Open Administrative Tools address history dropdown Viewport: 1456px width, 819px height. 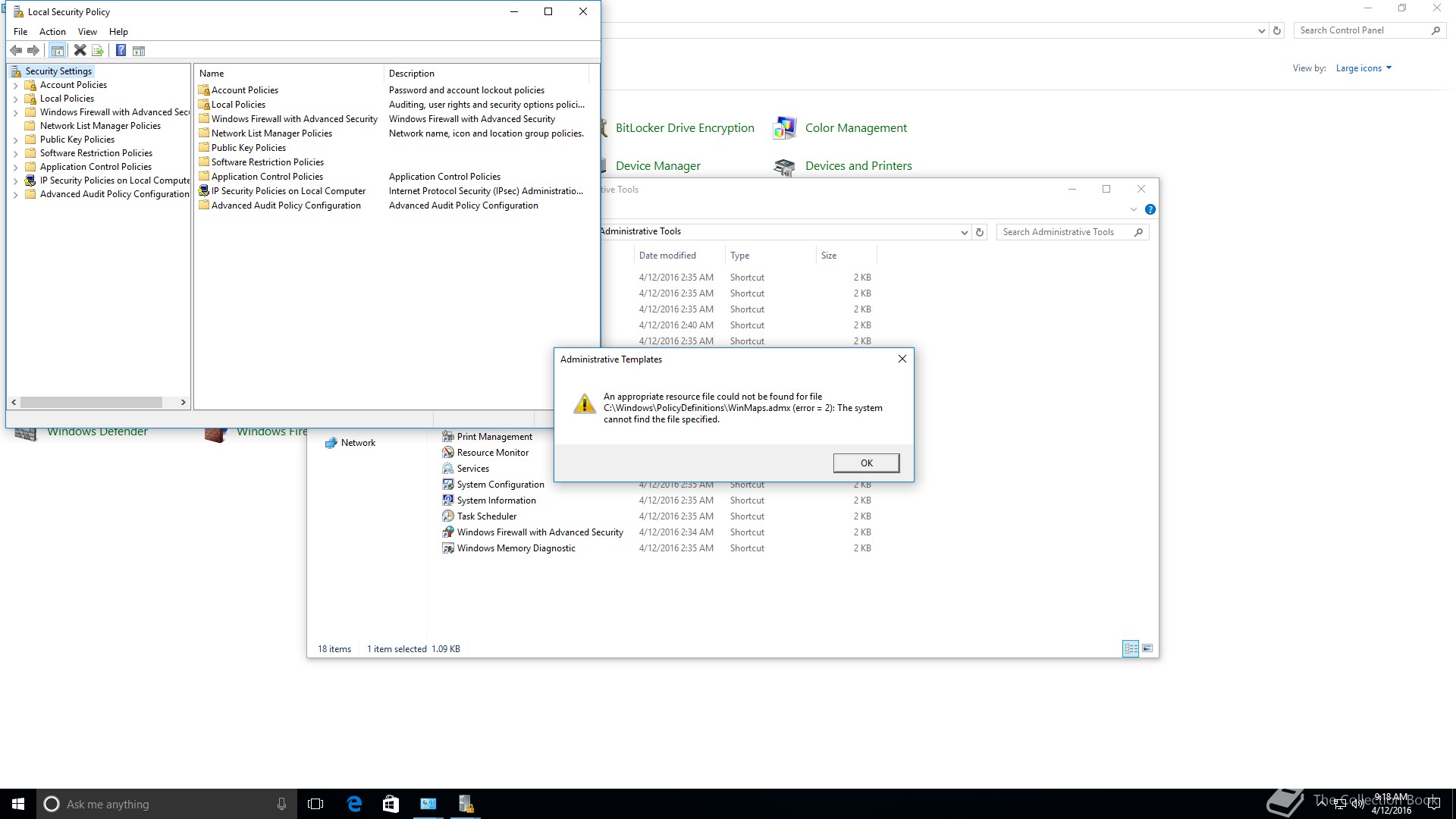[x=964, y=233]
